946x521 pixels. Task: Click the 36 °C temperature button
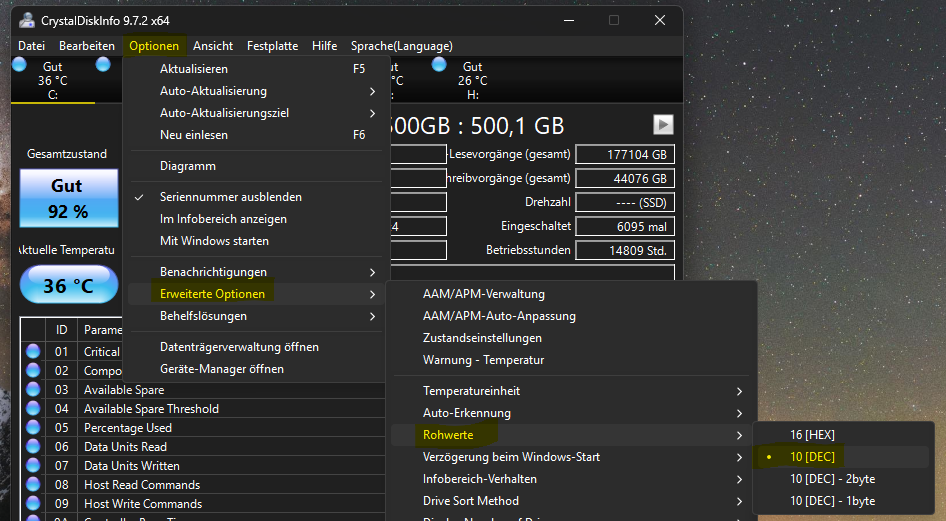tap(69, 284)
